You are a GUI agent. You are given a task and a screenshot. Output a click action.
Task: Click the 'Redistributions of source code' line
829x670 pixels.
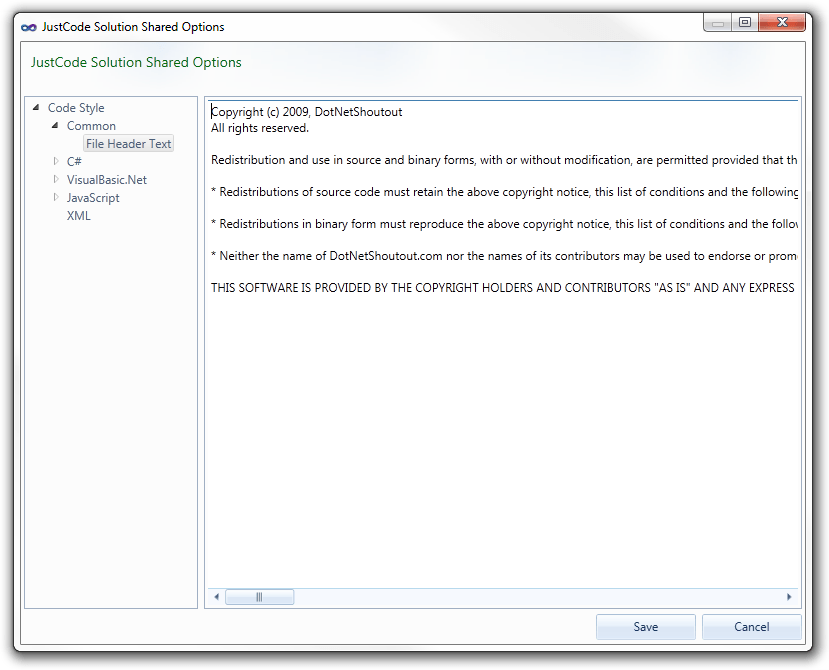tap(504, 192)
